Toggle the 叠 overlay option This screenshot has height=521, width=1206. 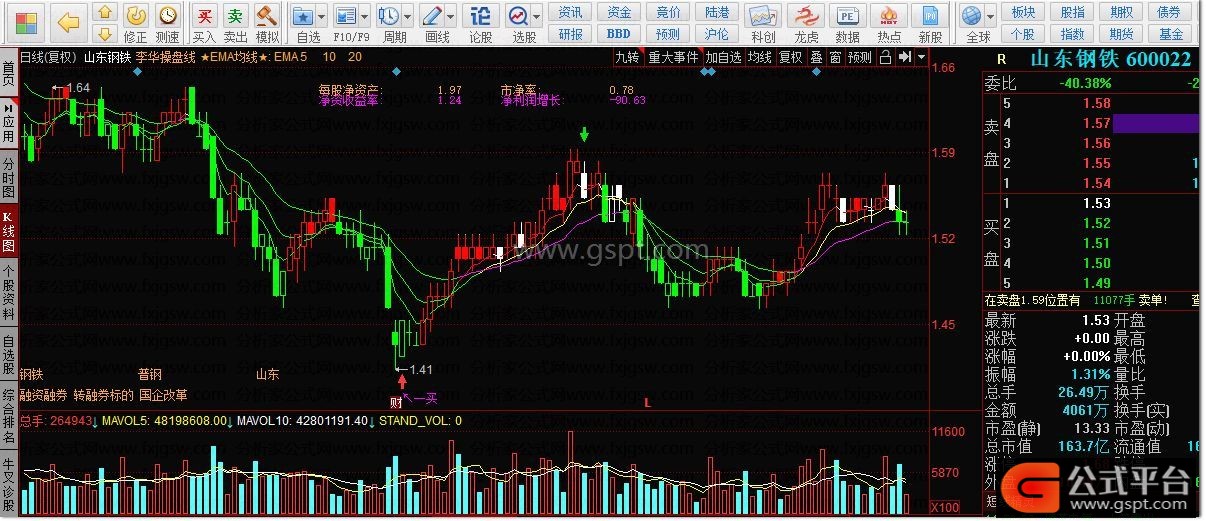click(816, 57)
